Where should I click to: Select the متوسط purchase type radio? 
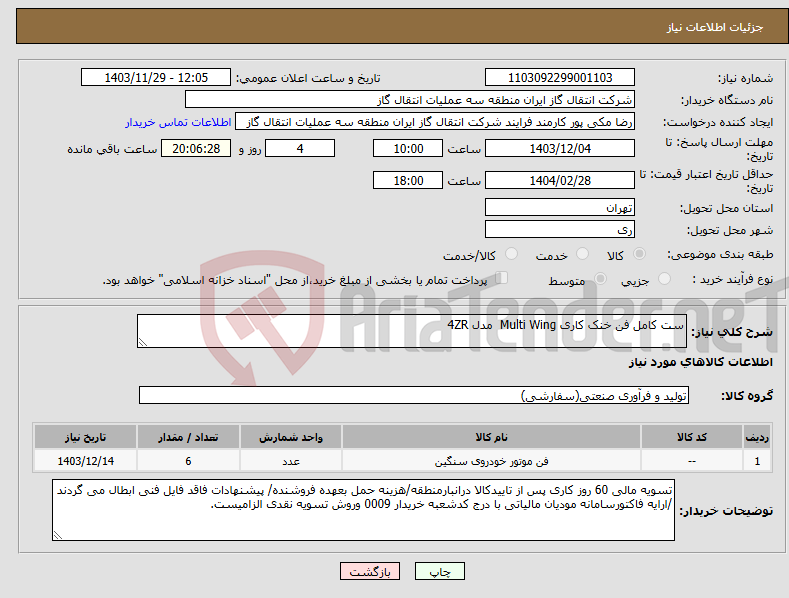[x=600, y=279]
